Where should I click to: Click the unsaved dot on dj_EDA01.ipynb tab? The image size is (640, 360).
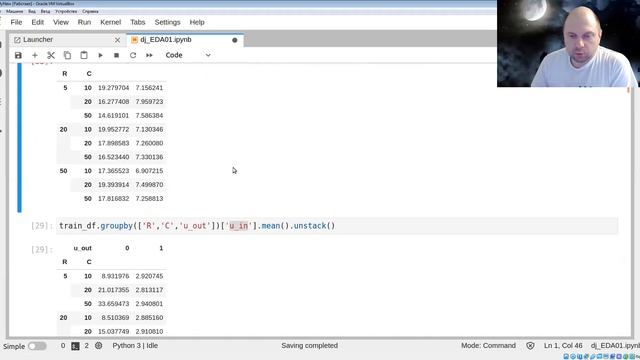[235, 40]
